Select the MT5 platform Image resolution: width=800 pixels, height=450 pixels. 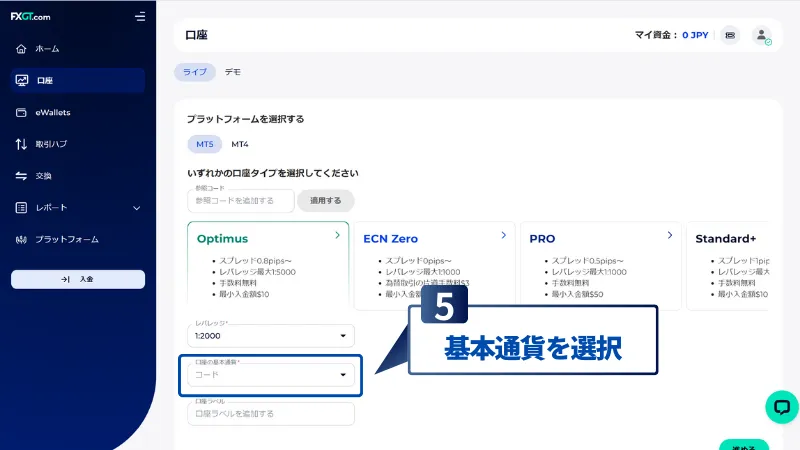[x=205, y=144]
